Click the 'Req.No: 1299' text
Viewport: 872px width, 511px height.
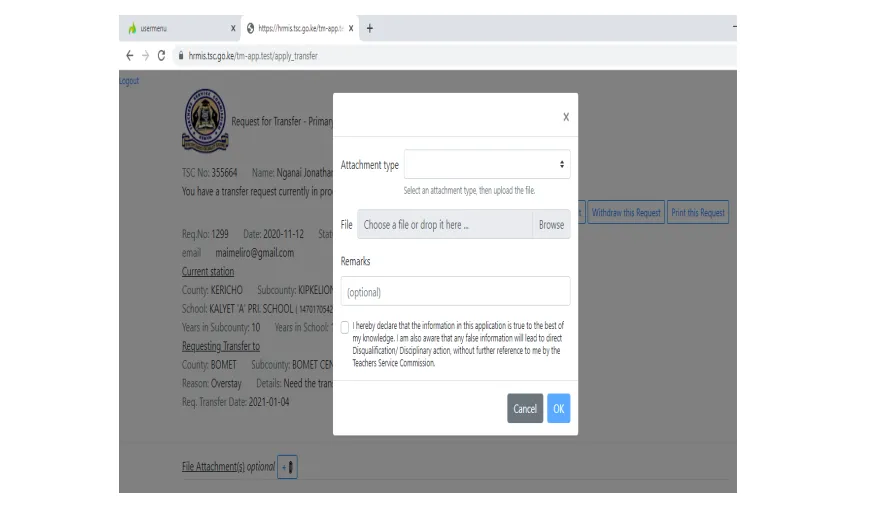coord(205,234)
